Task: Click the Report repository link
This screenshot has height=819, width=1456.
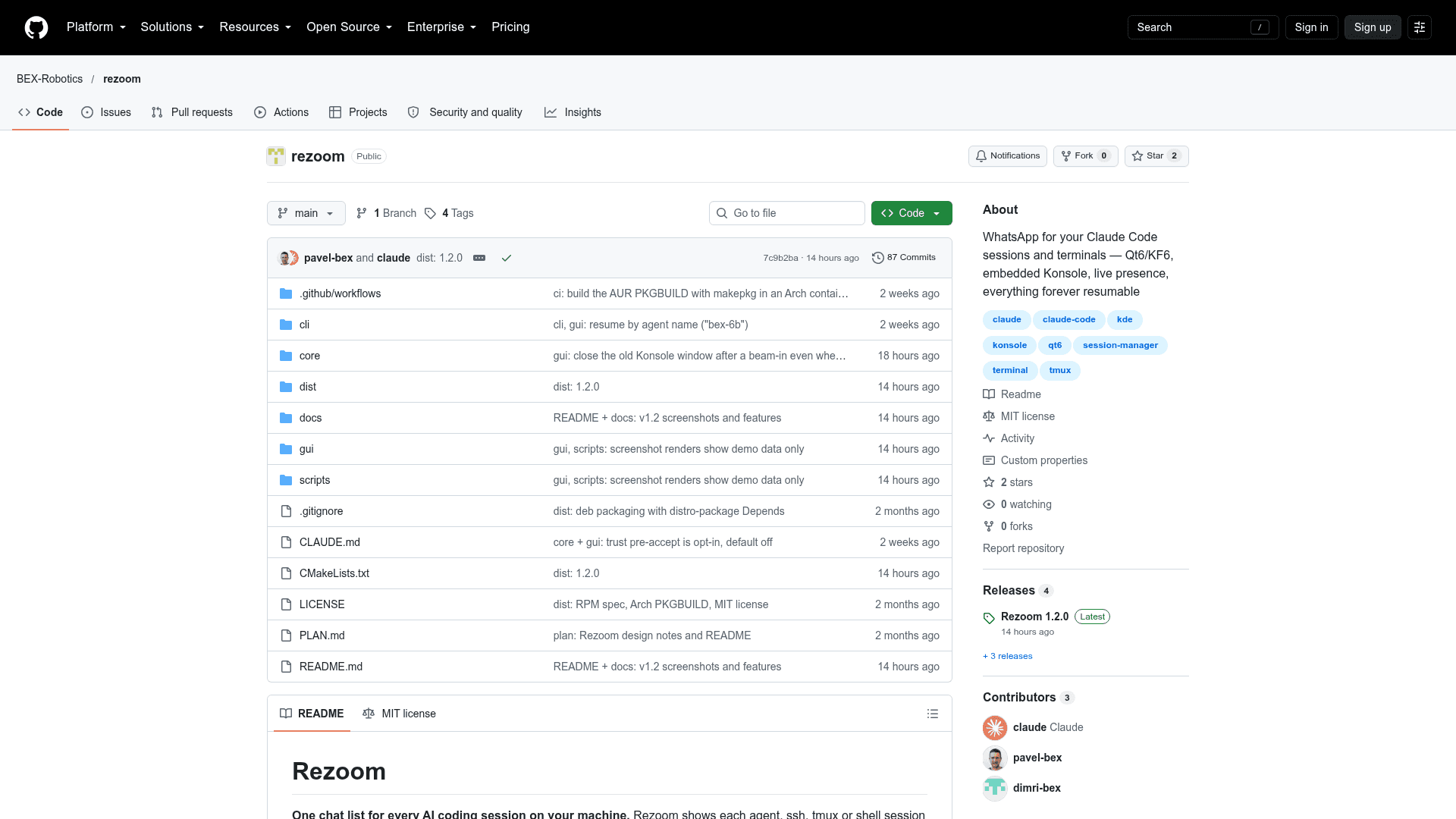Action: [x=1023, y=548]
